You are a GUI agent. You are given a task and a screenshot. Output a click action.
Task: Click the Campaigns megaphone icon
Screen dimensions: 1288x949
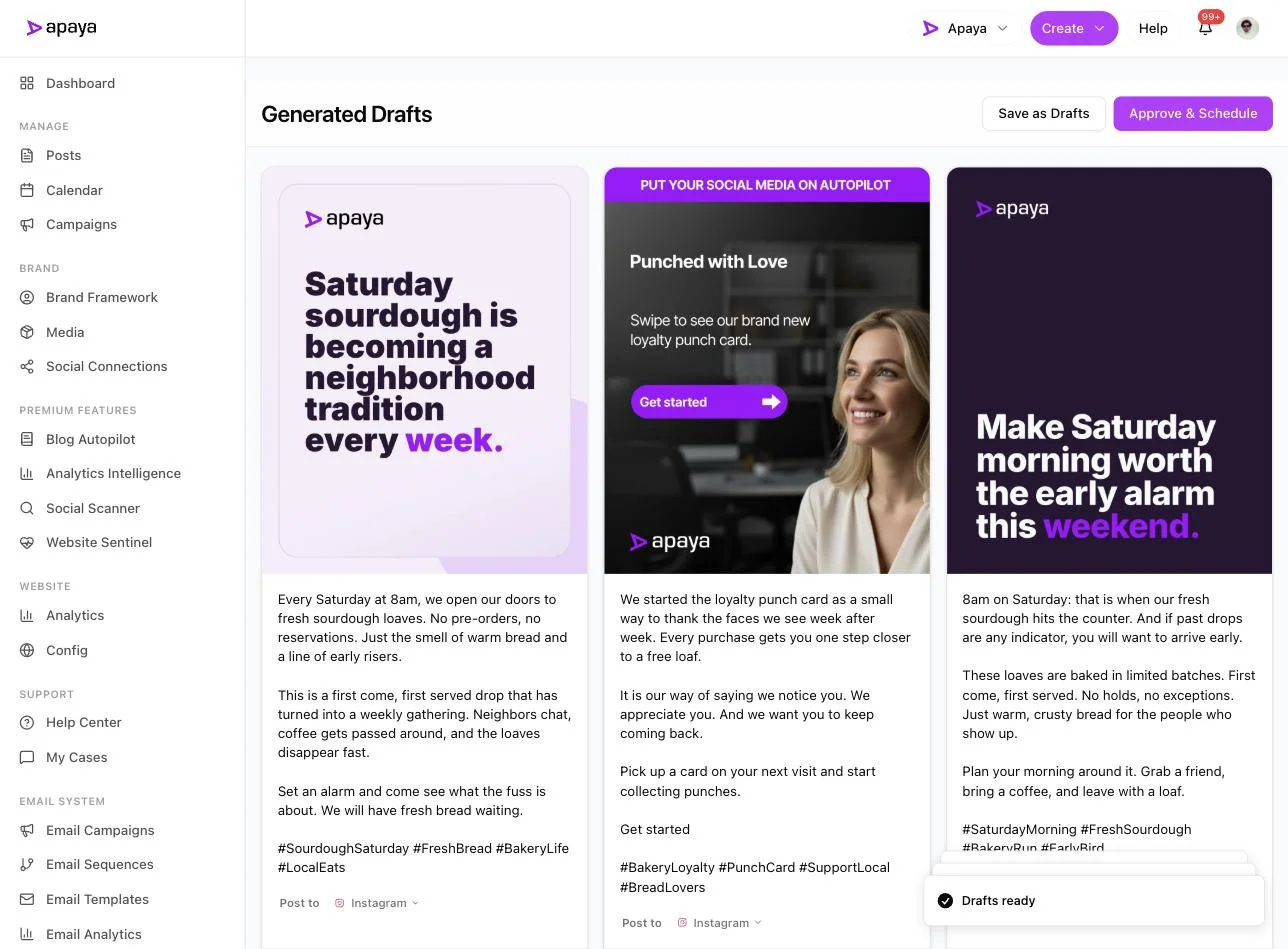(x=27, y=224)
